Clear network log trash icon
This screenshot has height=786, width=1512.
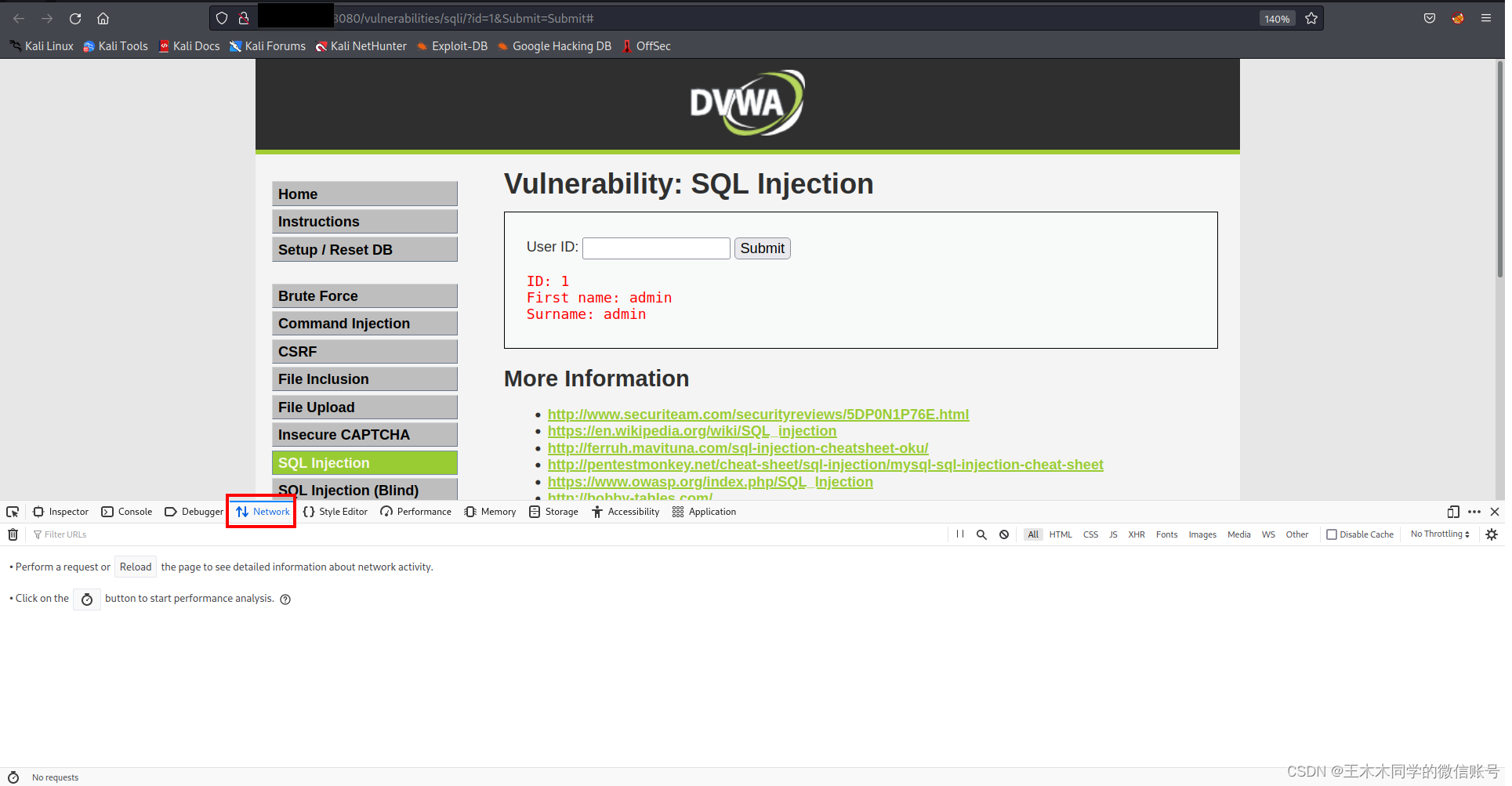pyautogui.click(x=13, y=534)
